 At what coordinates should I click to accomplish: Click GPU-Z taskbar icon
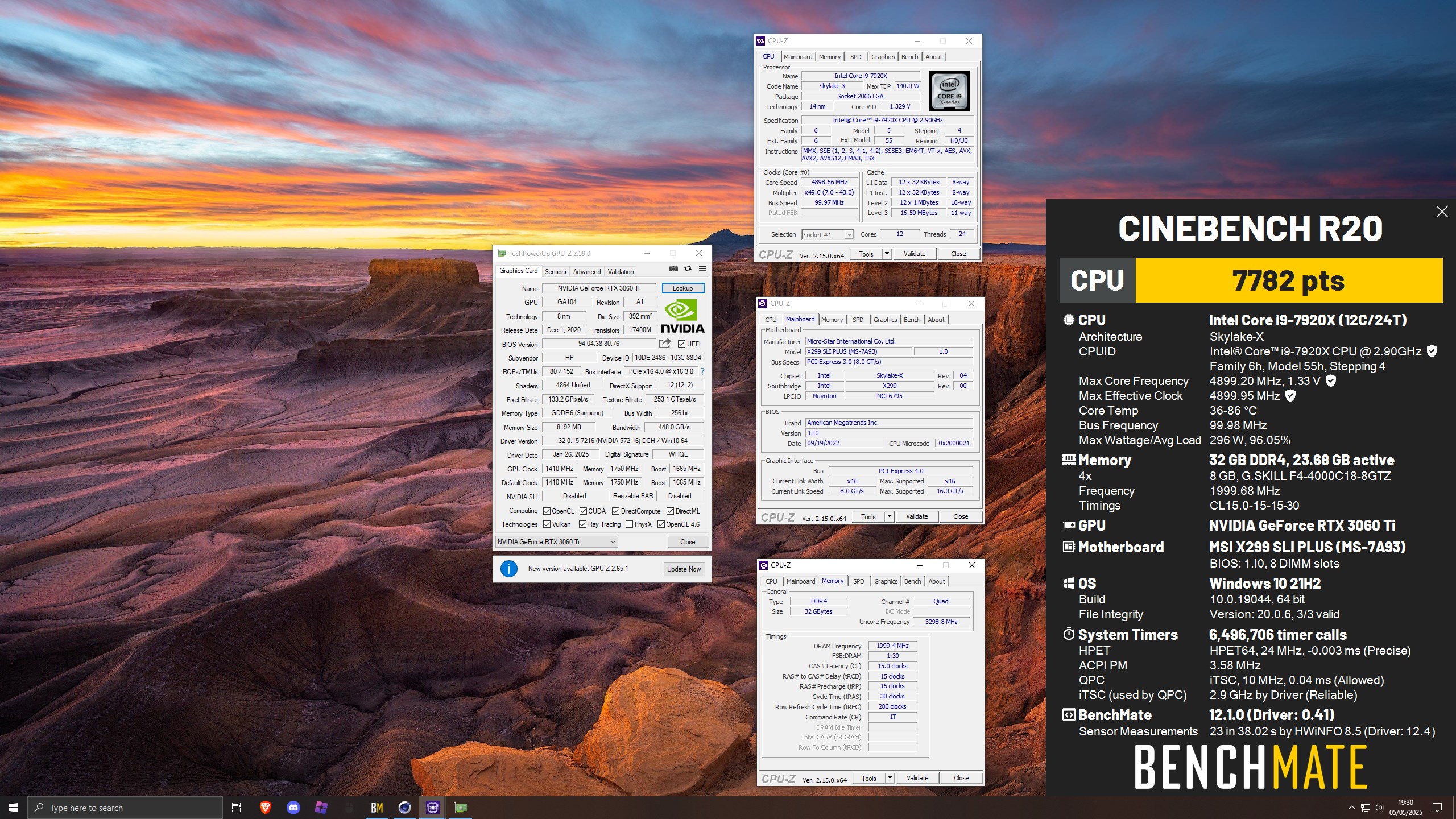pyautogui.click(x=461, y=808)
